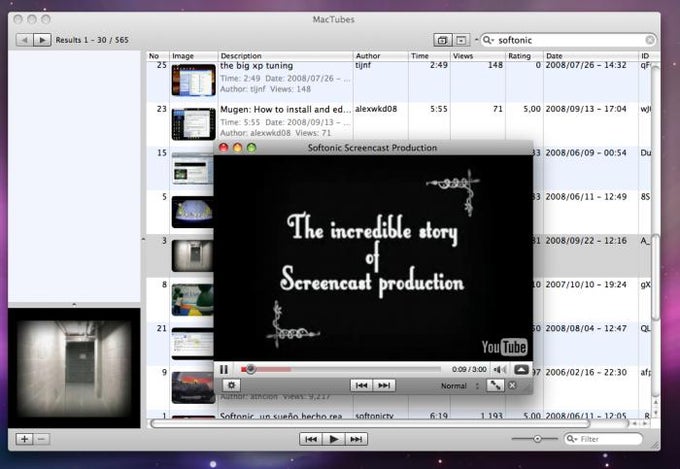The width and height of the screenshot is (680, 469).
Task: Go to previous results page arrow
Action: (x=25, y=40)
